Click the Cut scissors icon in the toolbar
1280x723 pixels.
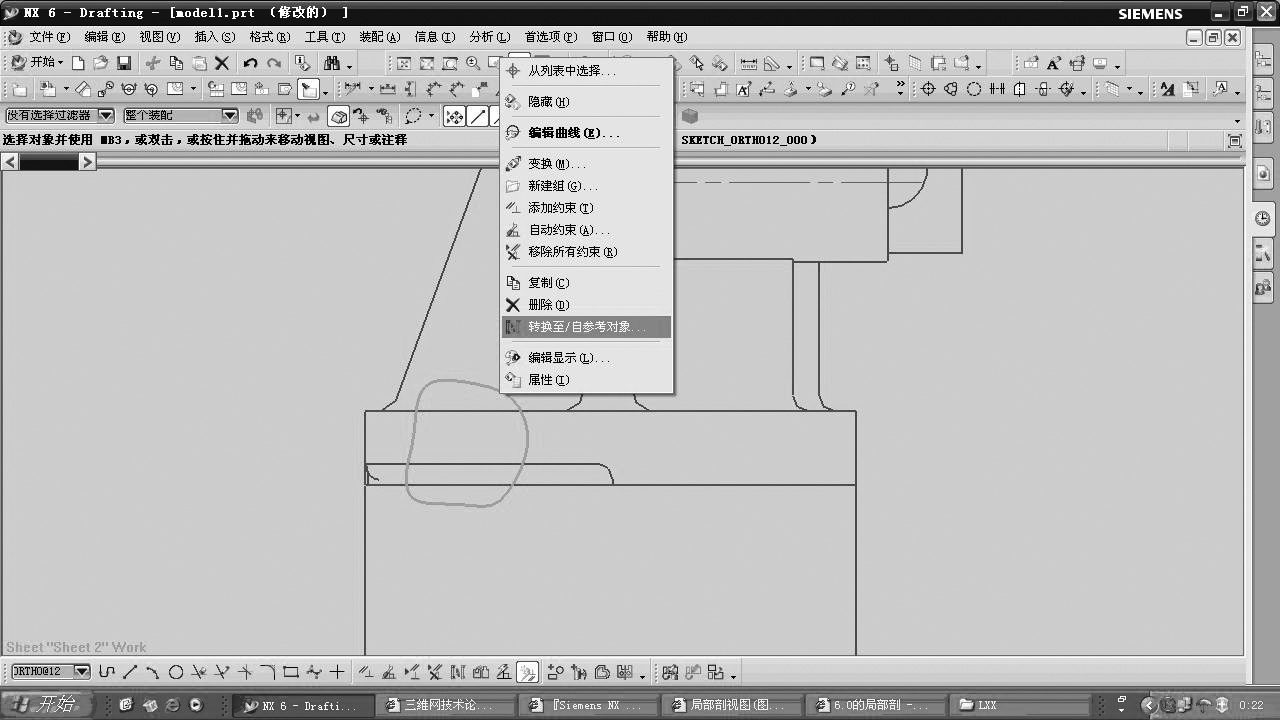click(x=153, y=63)
